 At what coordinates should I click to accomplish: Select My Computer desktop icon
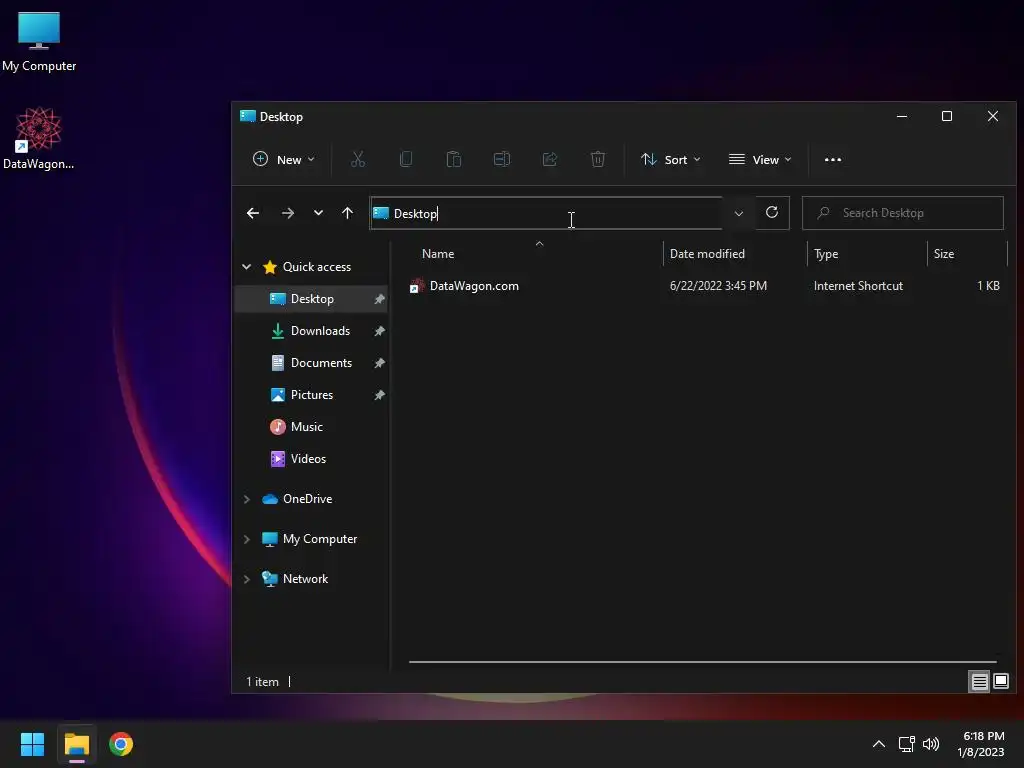click(x=39, y=40)
